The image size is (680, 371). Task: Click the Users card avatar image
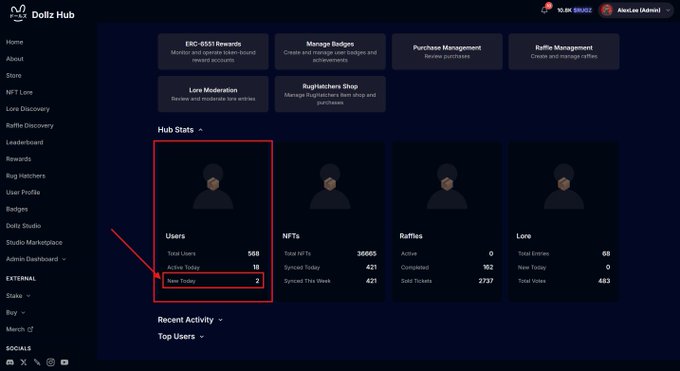[x=213, y=186]
